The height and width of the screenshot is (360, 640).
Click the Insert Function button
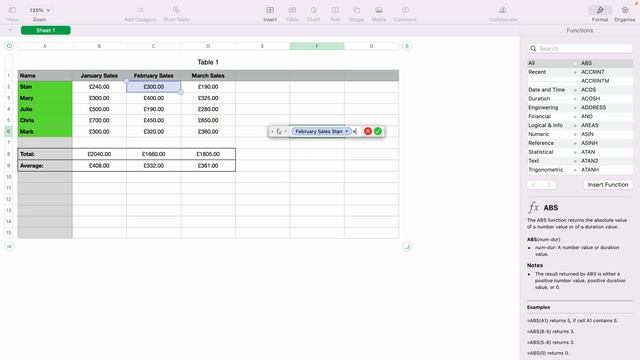[608, 185]
